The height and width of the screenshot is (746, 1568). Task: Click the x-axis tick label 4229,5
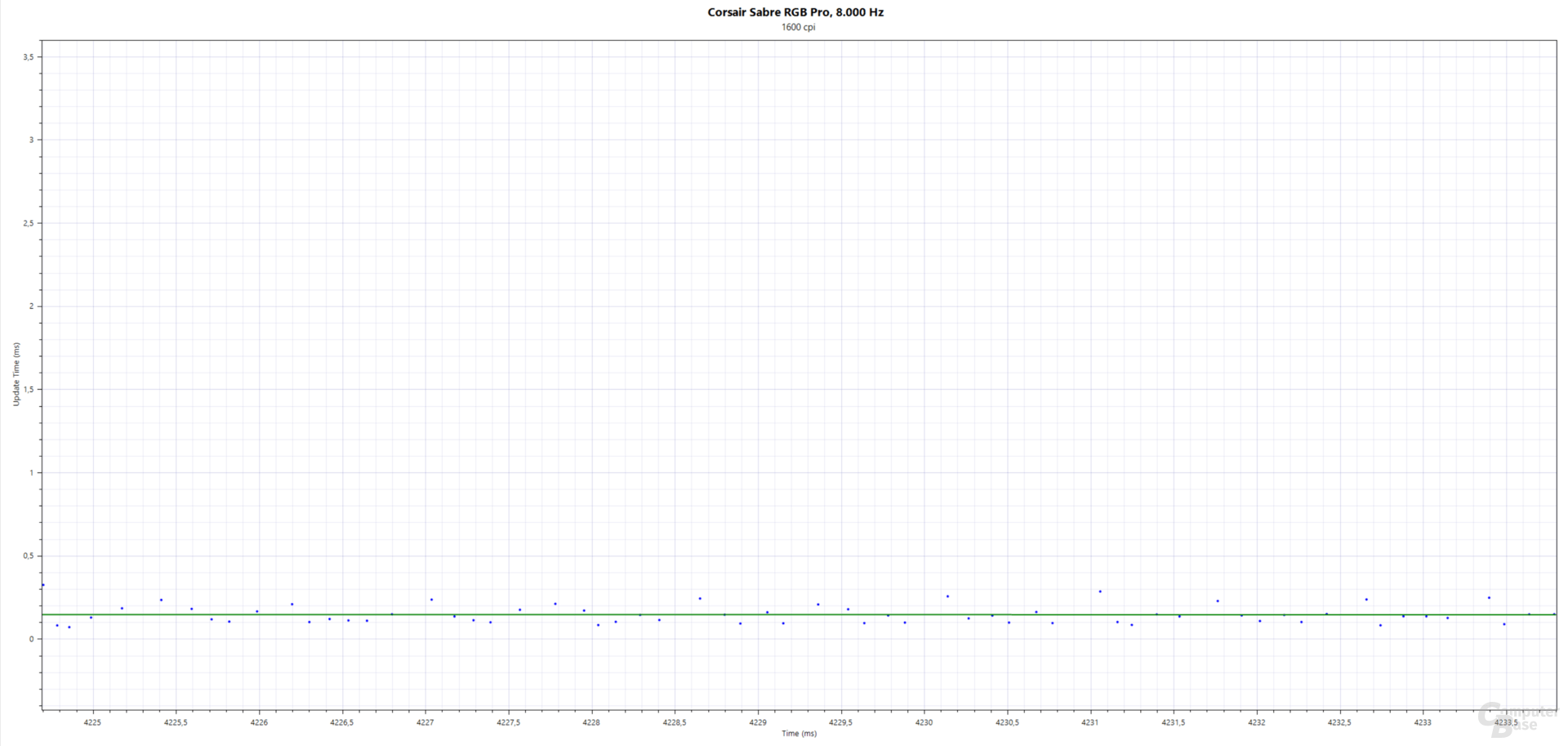pyautogui.click(x=841, y=722)
